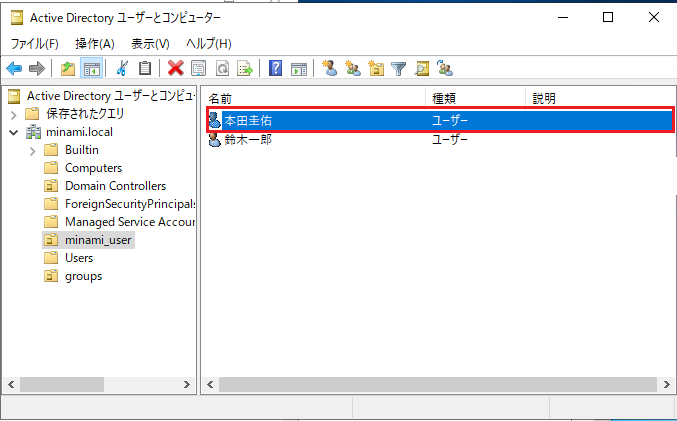This screenshot has width=677, height=421.
Task: Click list pane horizontal scrollbar thumb
Action: click(x=438, y=384)
